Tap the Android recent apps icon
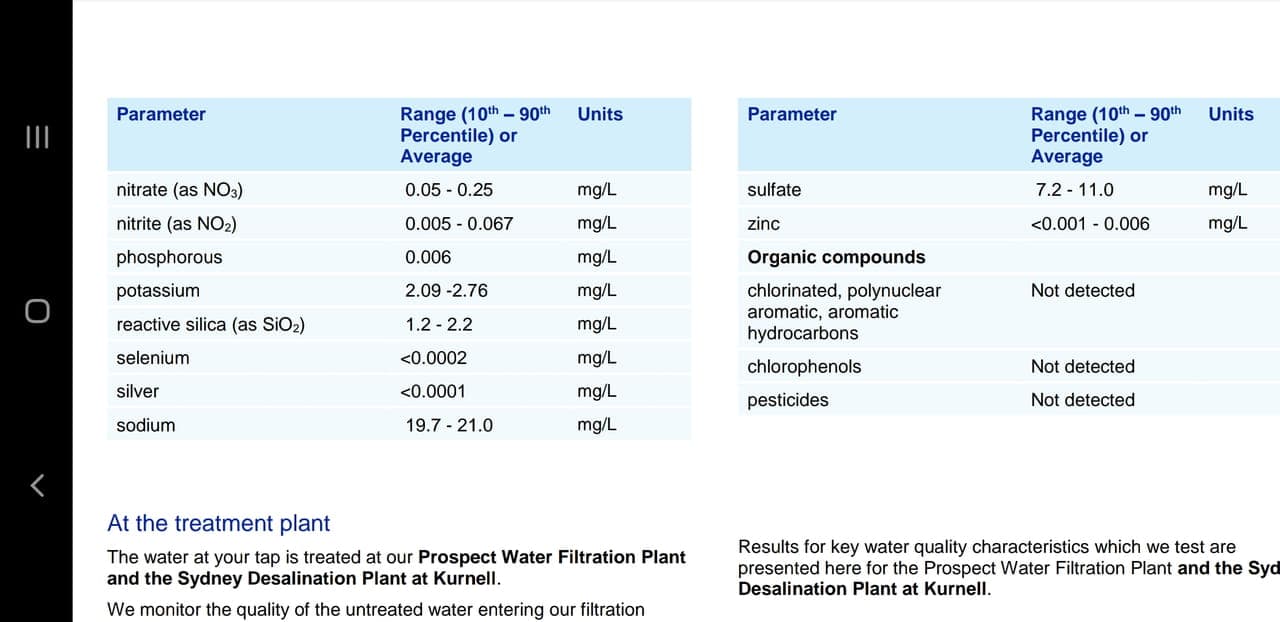 click(36, 136)
